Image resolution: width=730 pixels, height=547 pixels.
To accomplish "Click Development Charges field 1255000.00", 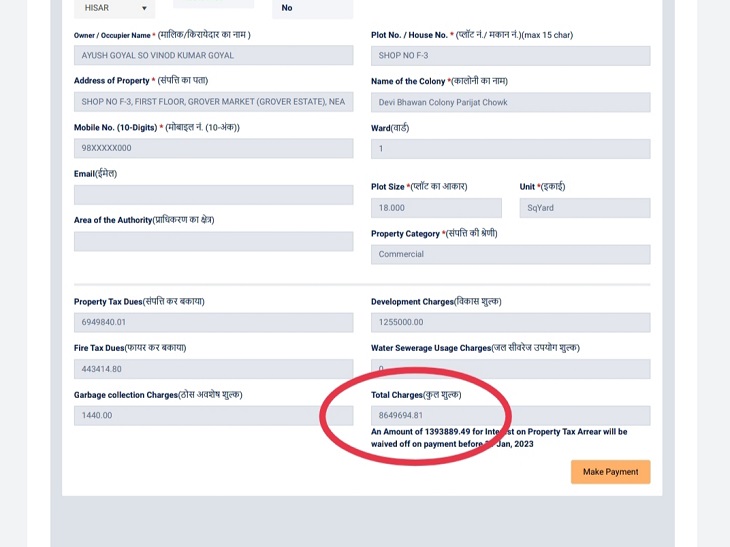I will click(510, 322).
